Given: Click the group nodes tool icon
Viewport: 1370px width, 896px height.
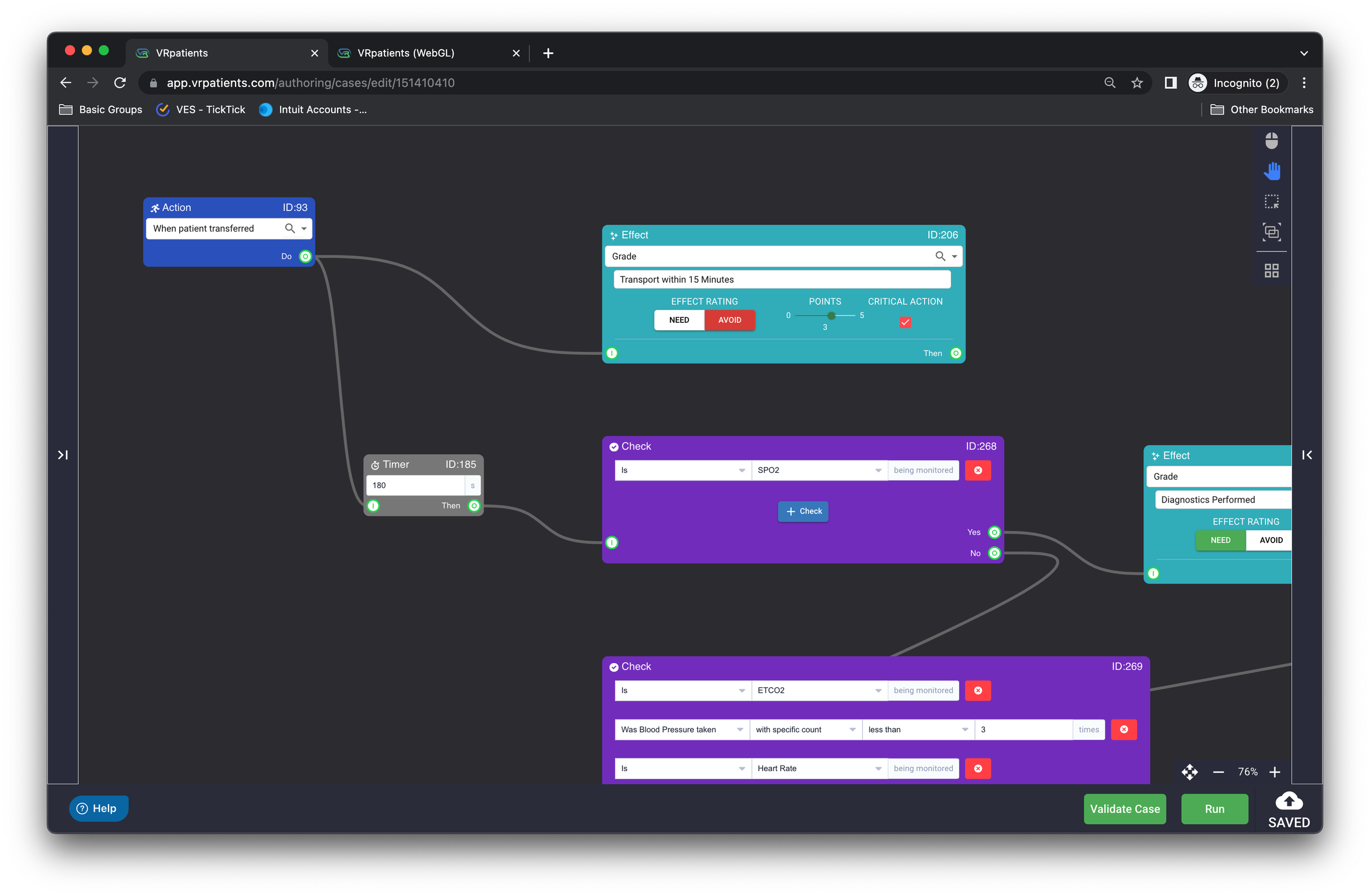Looking at the screenshot, I should (x=1271, y=232).
